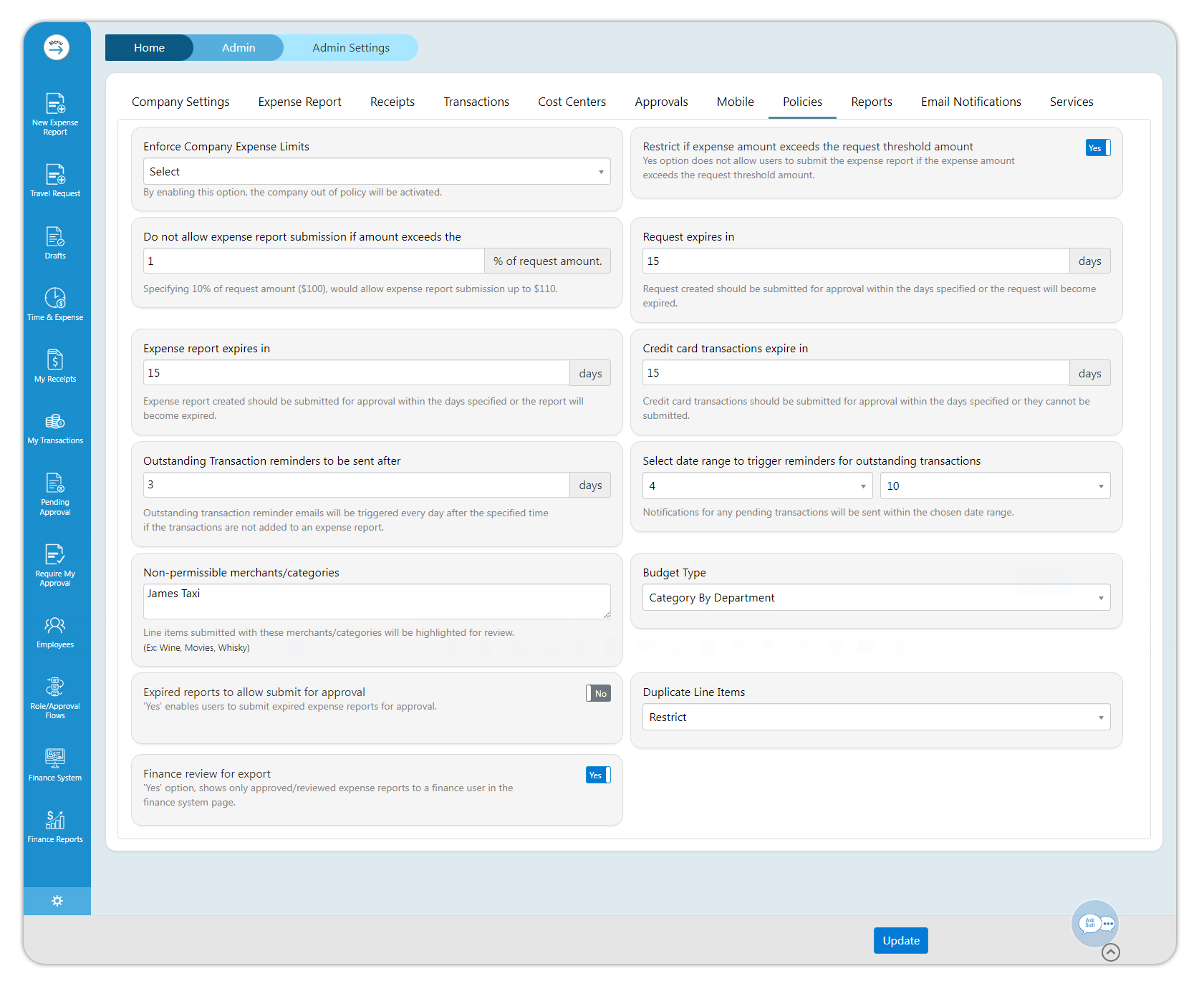
Task: Open the Budget Type dropdown
Action: click(876, 598)
